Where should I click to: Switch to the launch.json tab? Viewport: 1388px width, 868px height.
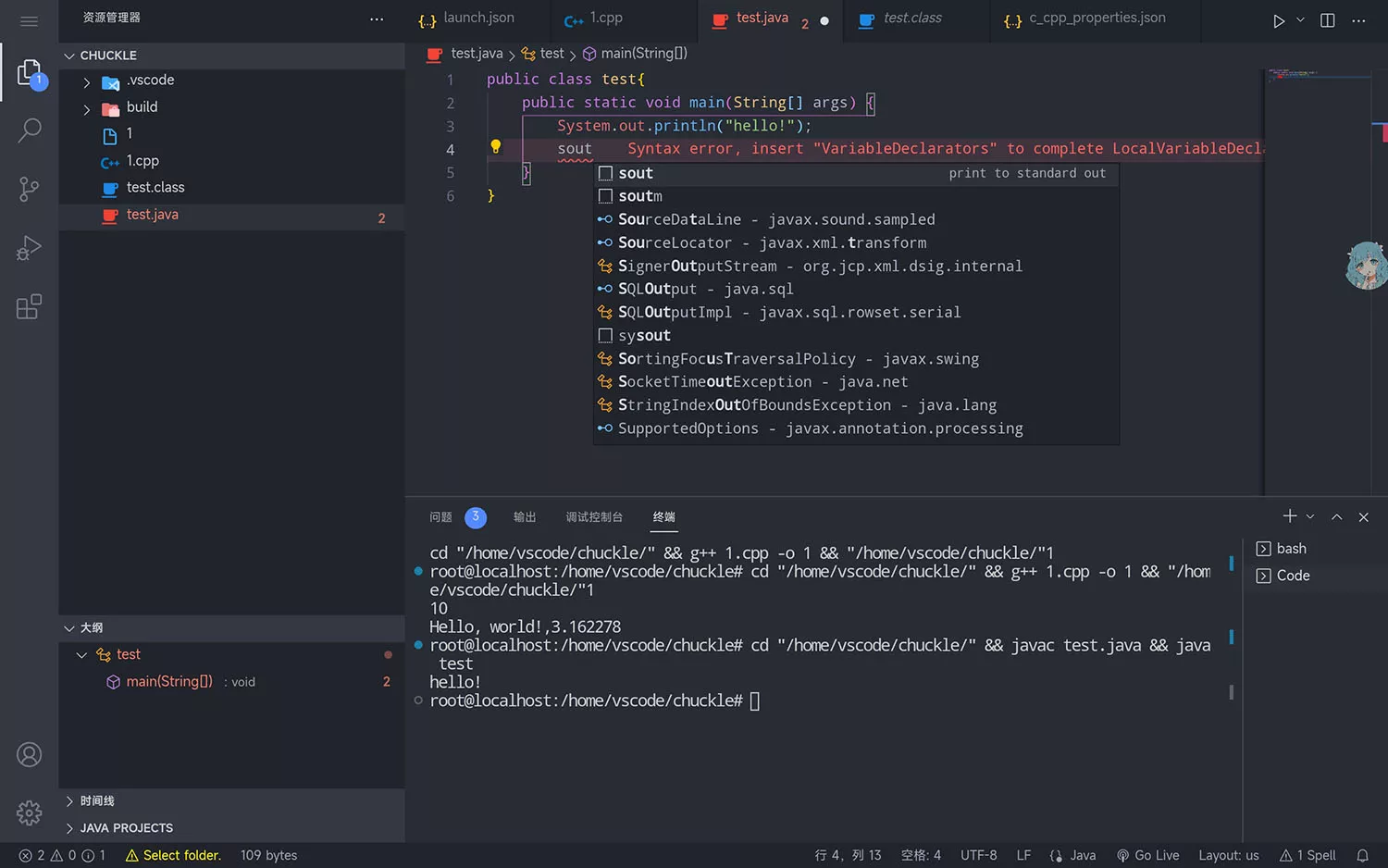click(x=477, y=20)
